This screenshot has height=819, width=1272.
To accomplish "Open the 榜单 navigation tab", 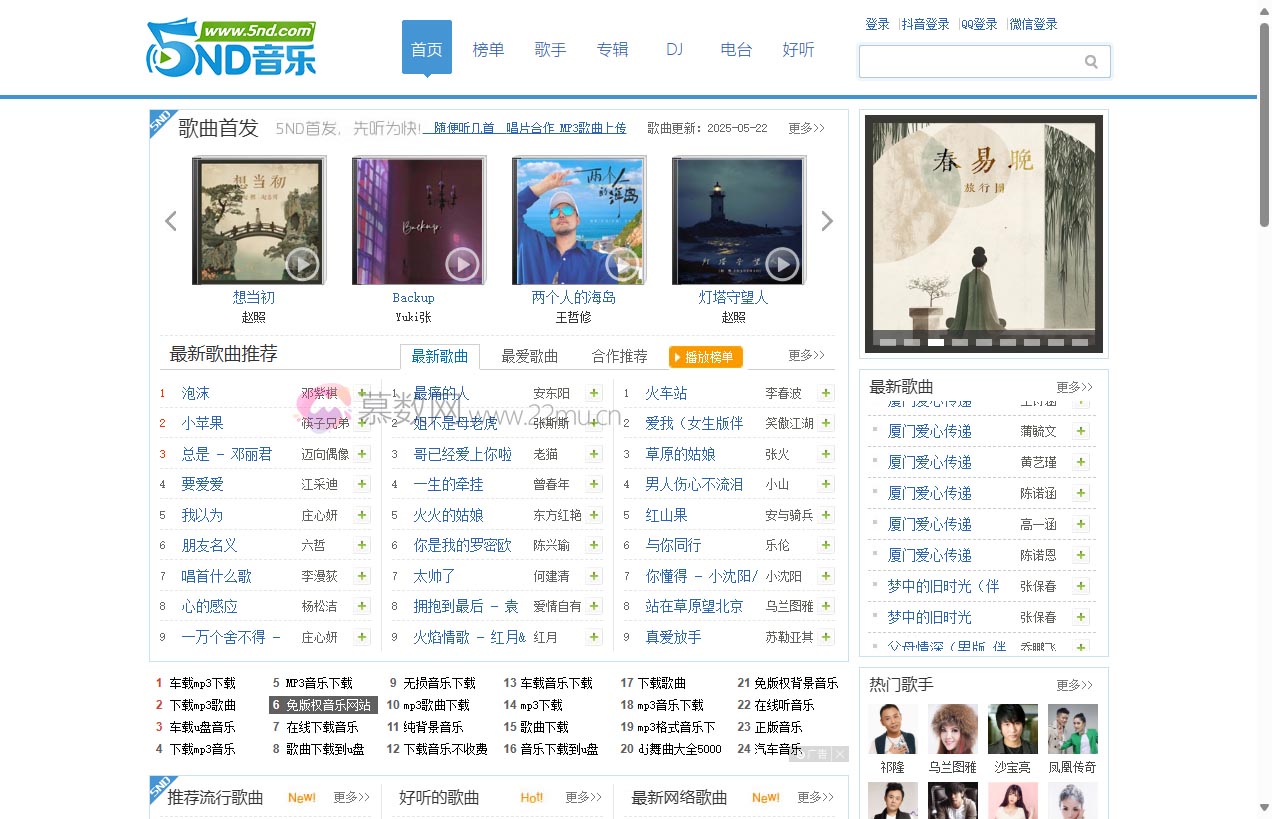I will 488,49.
